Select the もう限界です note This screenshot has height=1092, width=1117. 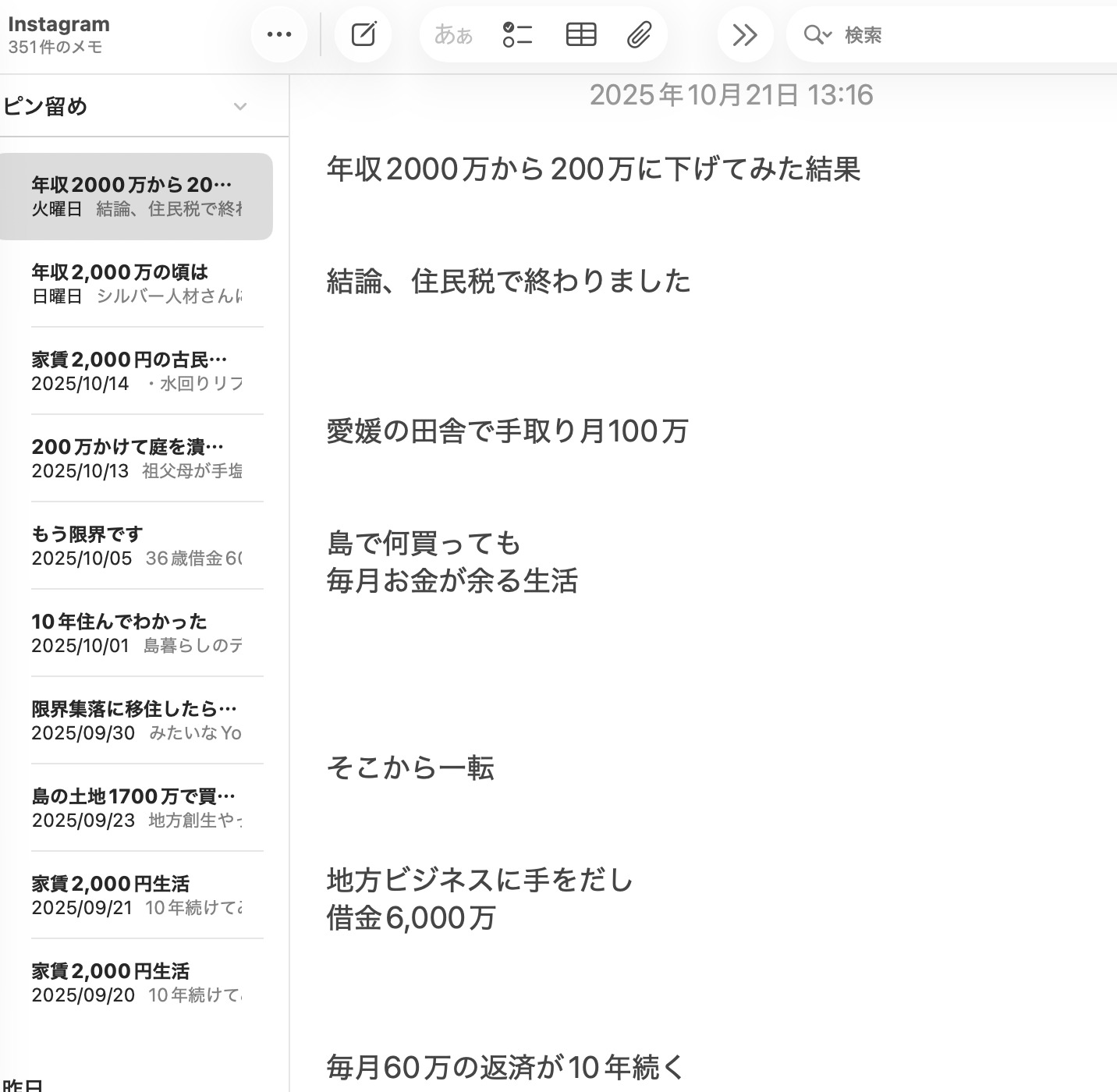pos(137,545)
